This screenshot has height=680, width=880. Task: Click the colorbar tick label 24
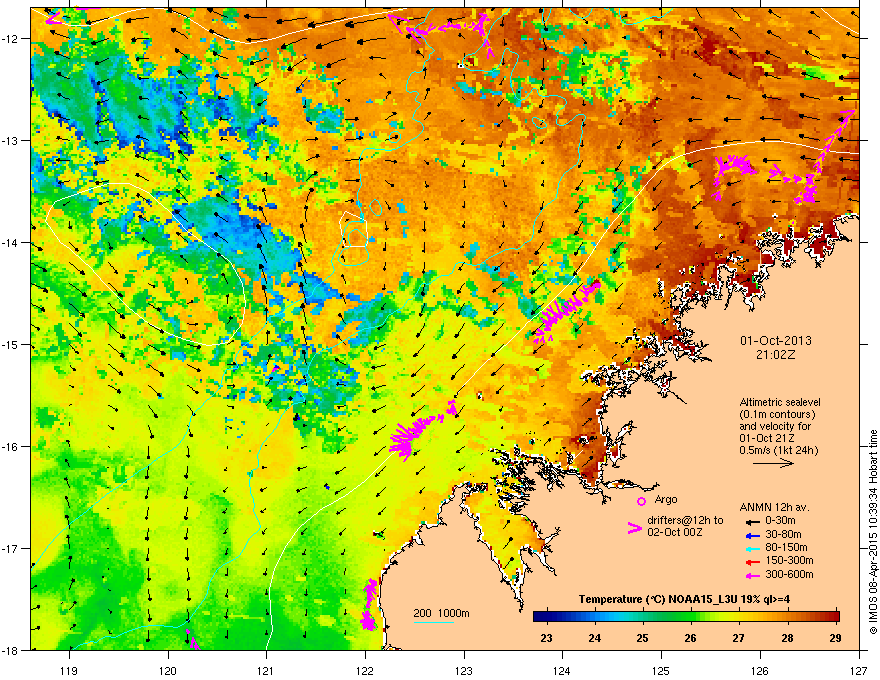pyautogui.click(x=594, y=638)
